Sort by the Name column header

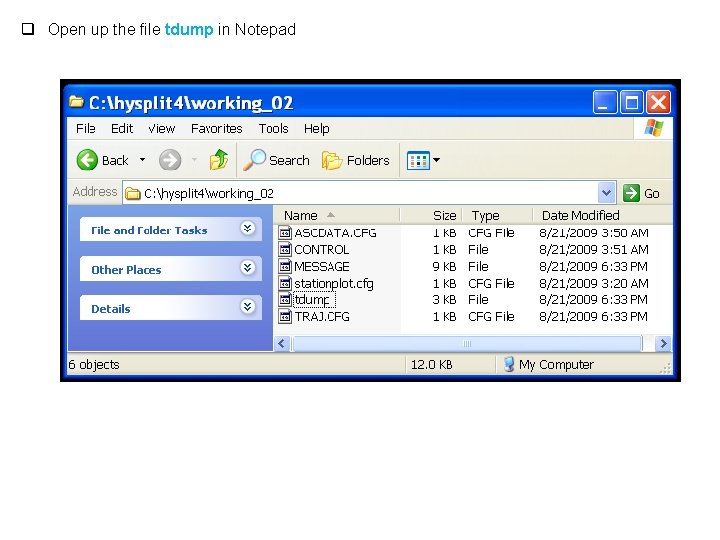point(337,215)
